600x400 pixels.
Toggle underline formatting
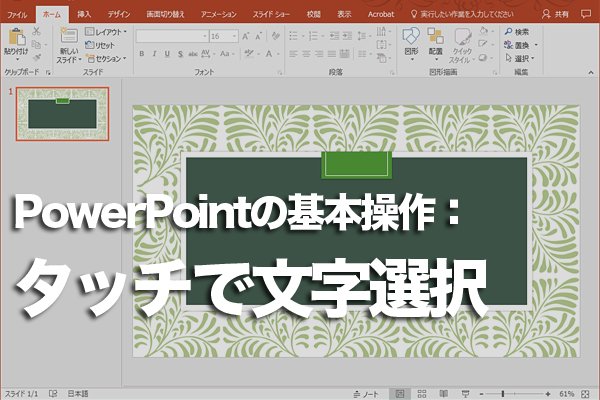click(167, 54)
